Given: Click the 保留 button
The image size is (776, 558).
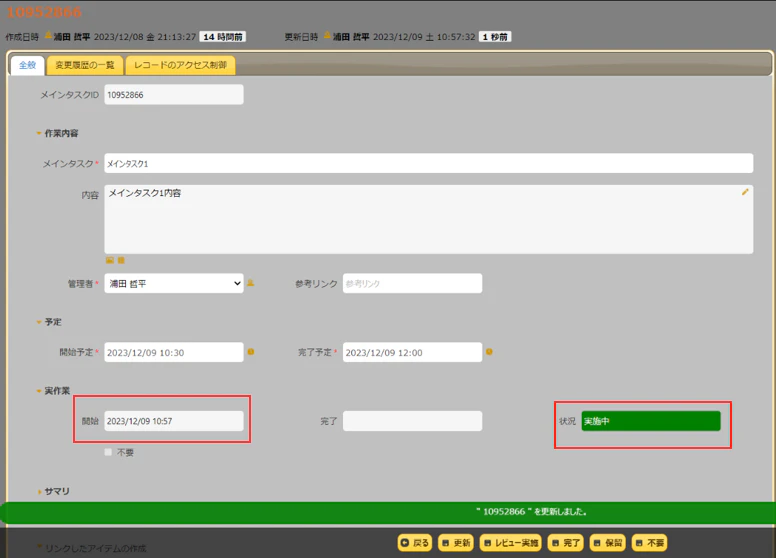Looking at the screenshot, I should coord(608,543).
